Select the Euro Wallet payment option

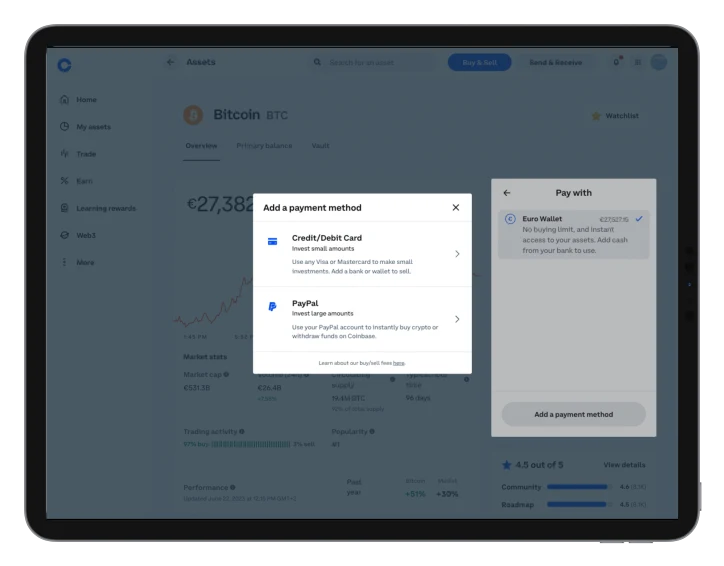(x=573, y=235)
